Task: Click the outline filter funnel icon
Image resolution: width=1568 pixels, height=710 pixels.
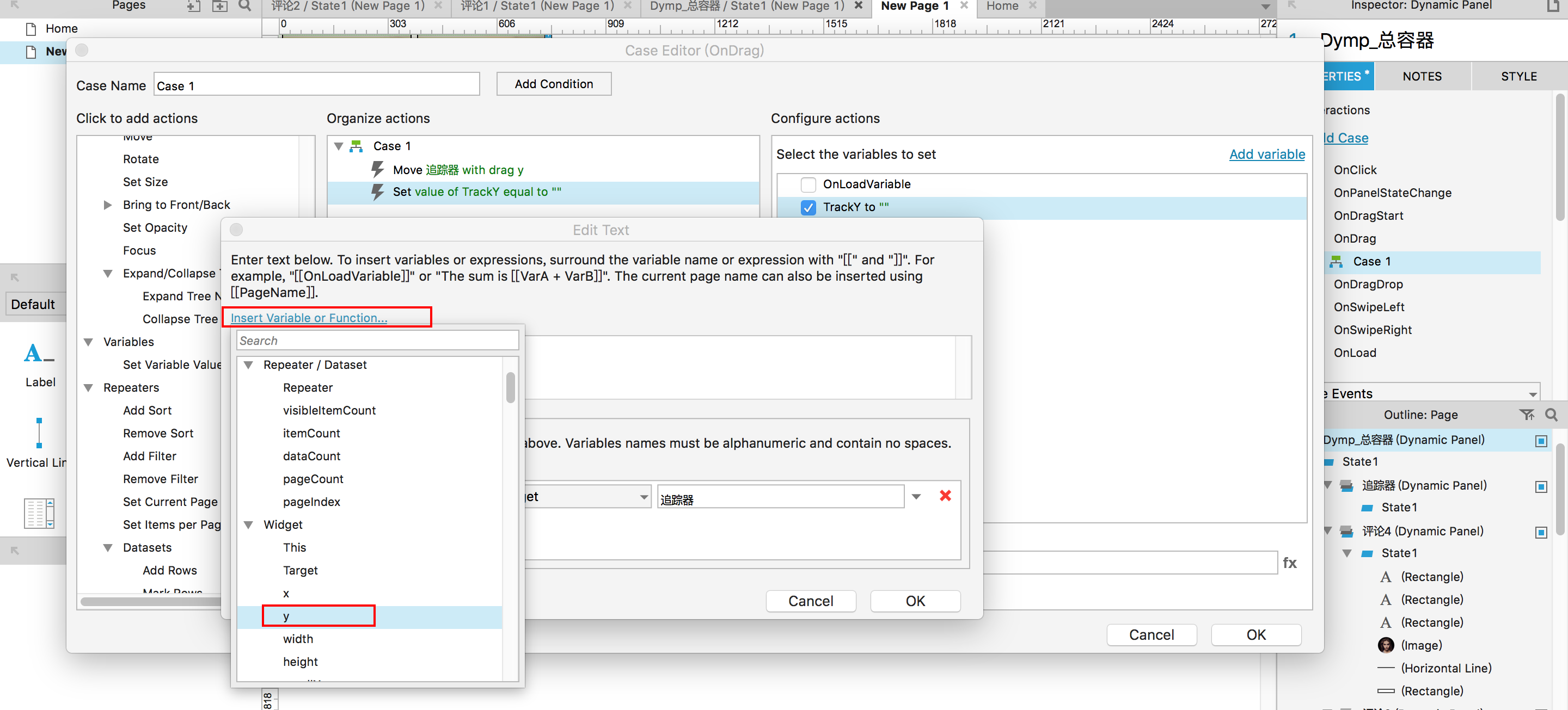Action: click(x=1526, y=415)
